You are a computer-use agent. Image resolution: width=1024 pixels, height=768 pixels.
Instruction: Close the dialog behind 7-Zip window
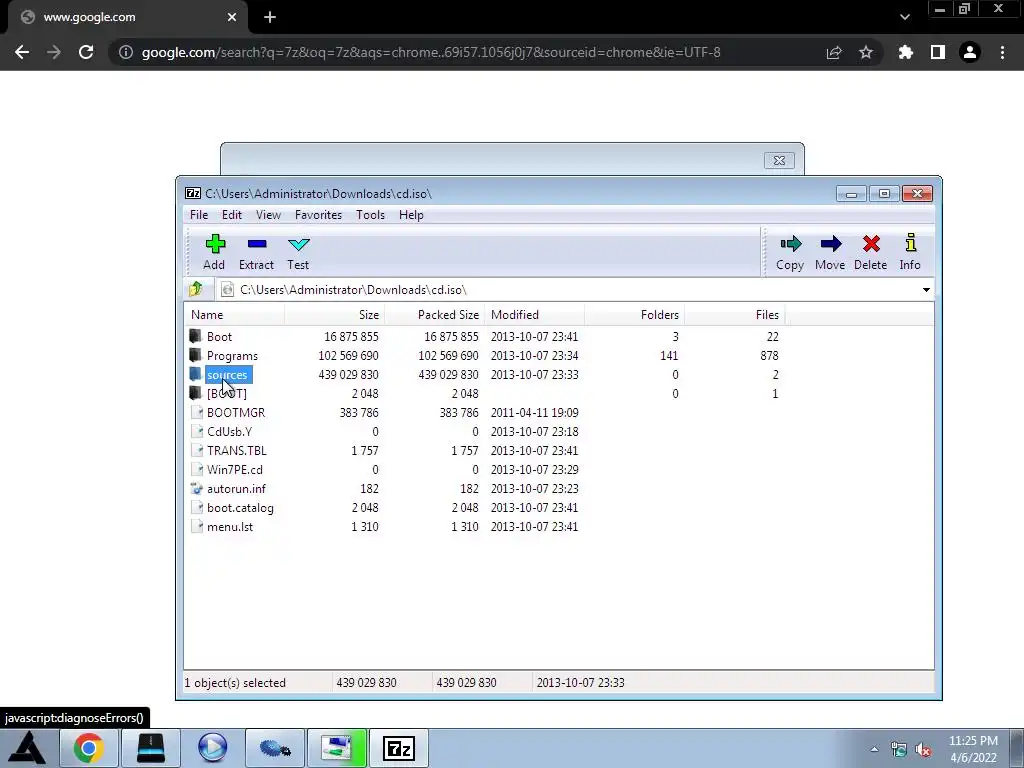779,161
